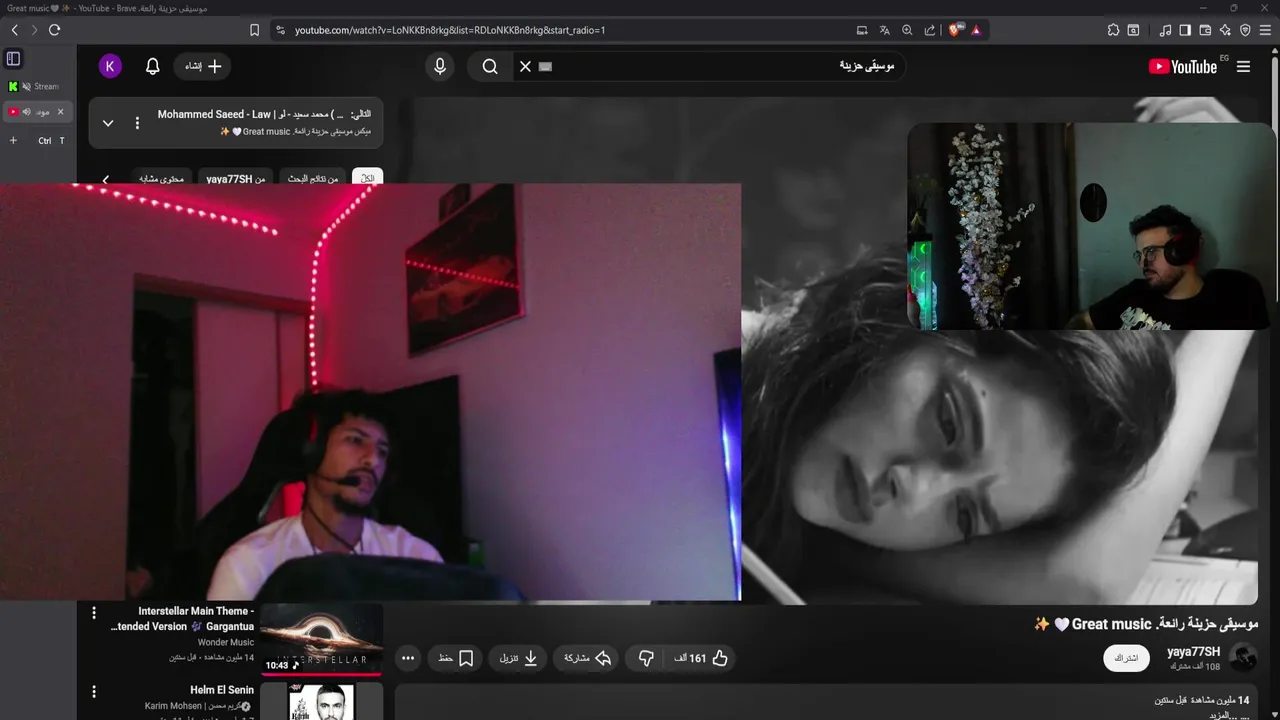Click Wonder Music channel name
1280x720 pixels.
[226, 642]
